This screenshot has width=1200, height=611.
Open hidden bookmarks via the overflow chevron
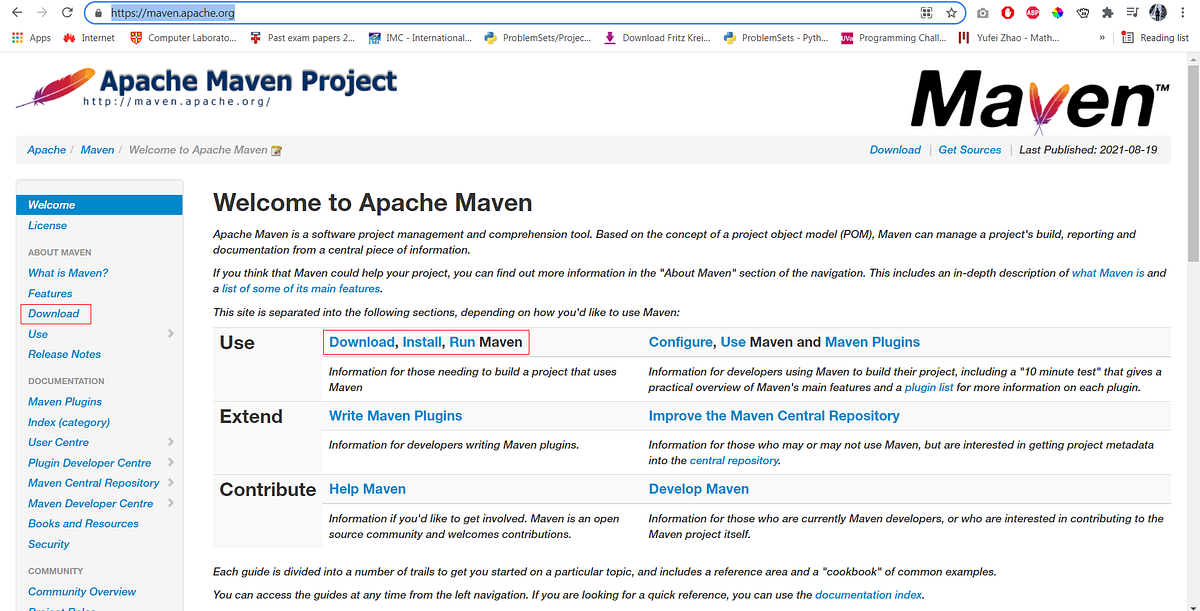pyautogui.click(x=1103, y=37)
